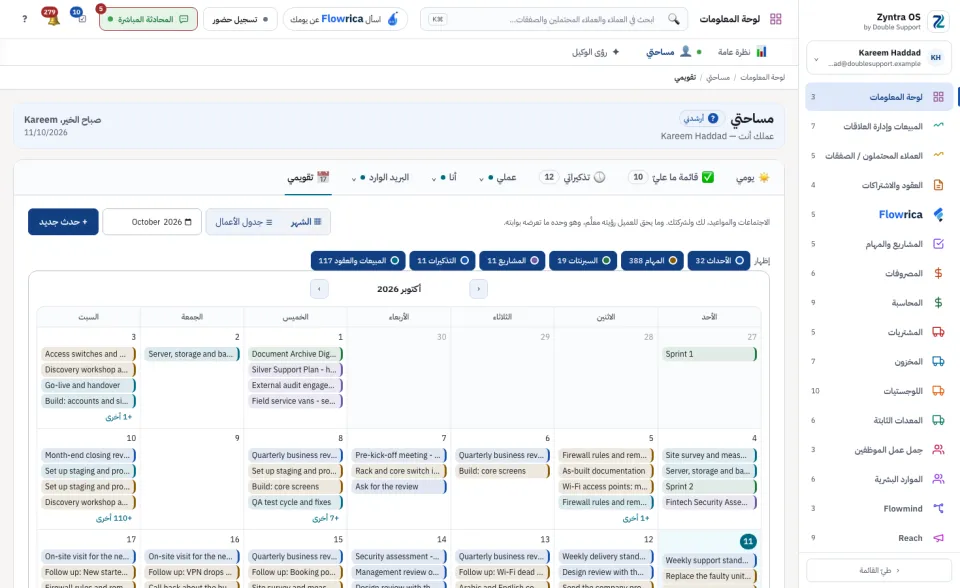Click لوحة المعلومات breadcrumb link
960x588 pixels.
click(762, 77)
